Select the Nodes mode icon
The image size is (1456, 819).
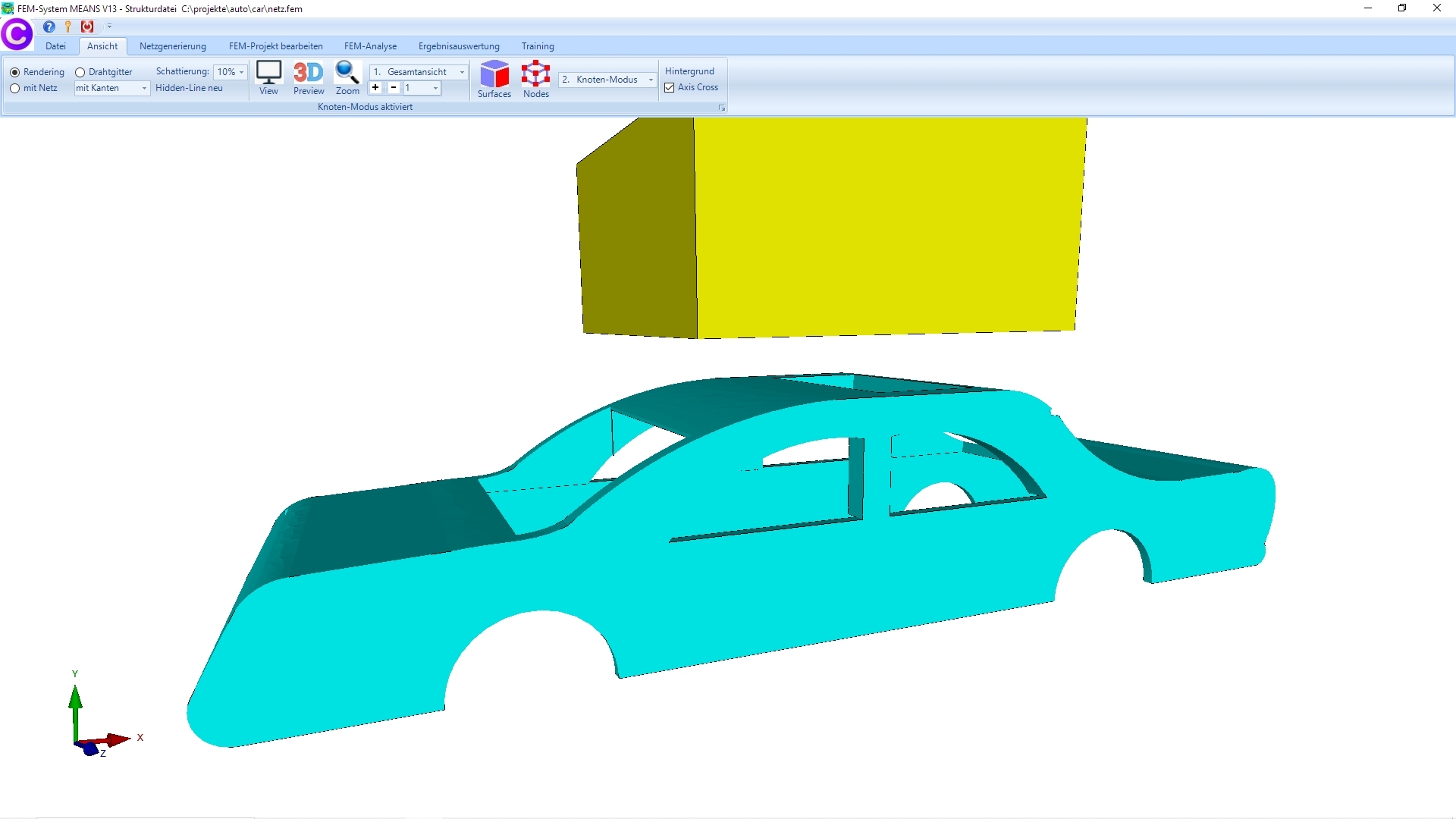(536, 79)
